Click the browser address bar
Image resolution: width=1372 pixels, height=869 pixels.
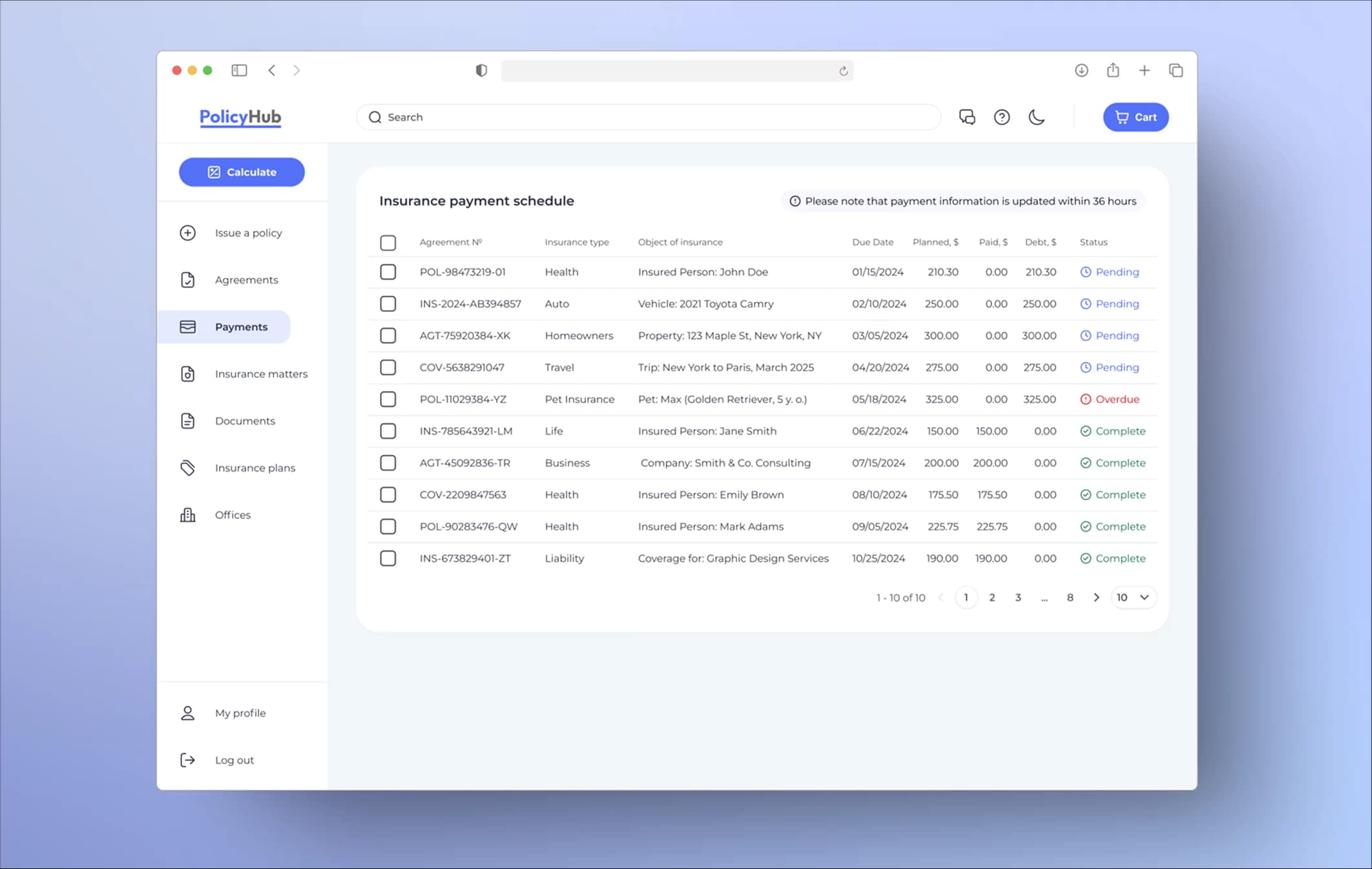[x=677, y=70]
